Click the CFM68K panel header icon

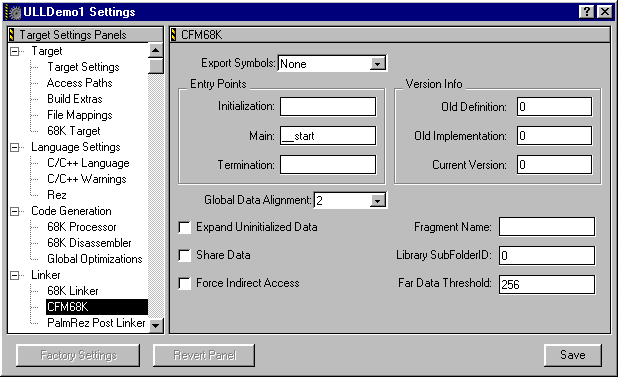(173, 35)
